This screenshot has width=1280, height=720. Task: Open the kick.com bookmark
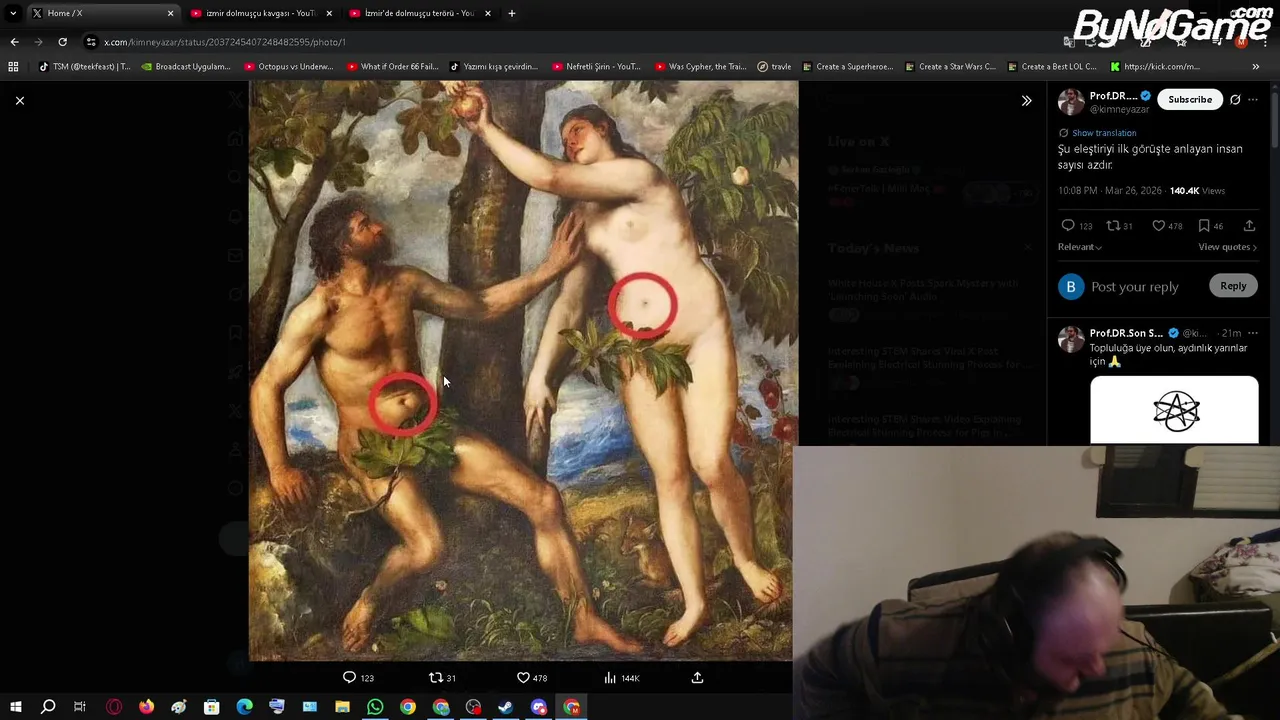click(1154, 67)
